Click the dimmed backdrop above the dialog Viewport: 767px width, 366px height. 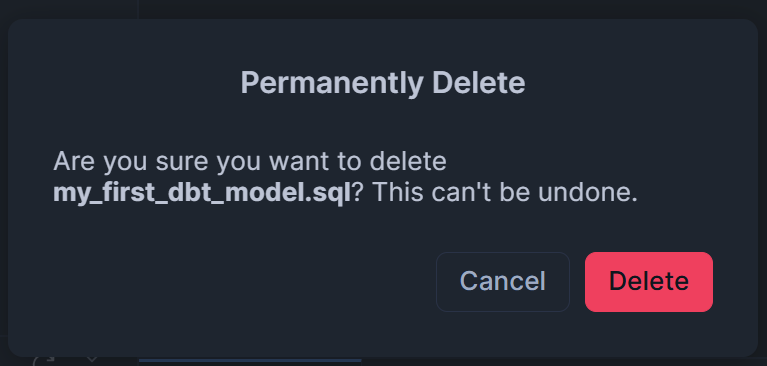click(x=440, y=9)
